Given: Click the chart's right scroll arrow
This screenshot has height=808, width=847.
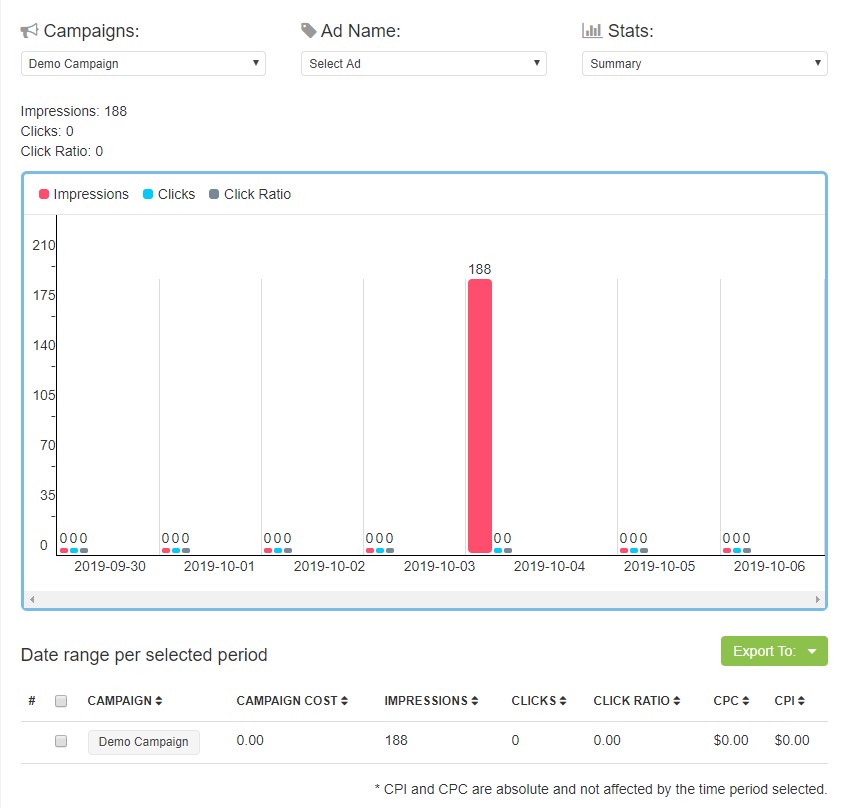Looking at the screenshot, I should [x=818, y=600].
